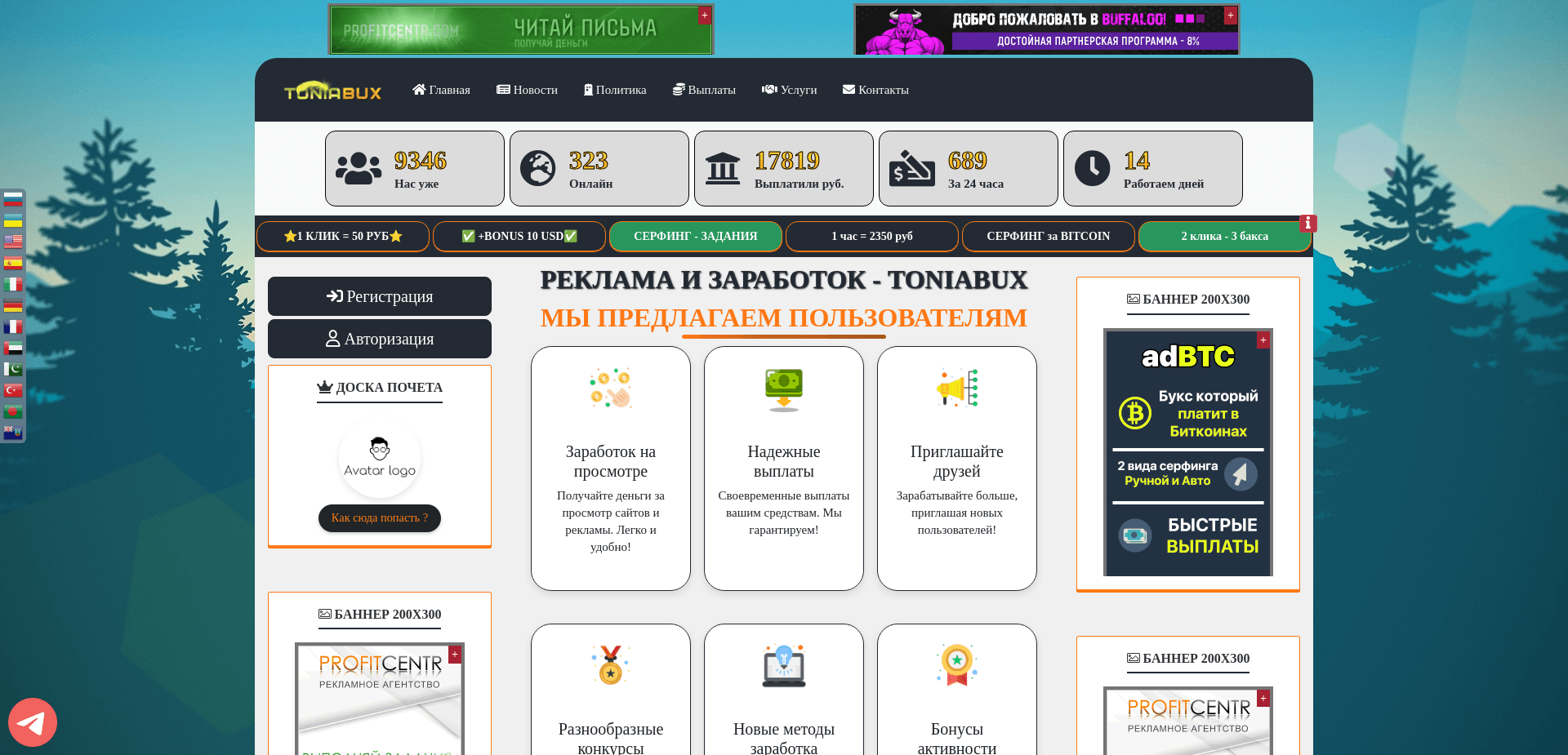Switch site language to English via US flag

click(x=13, y=240)
